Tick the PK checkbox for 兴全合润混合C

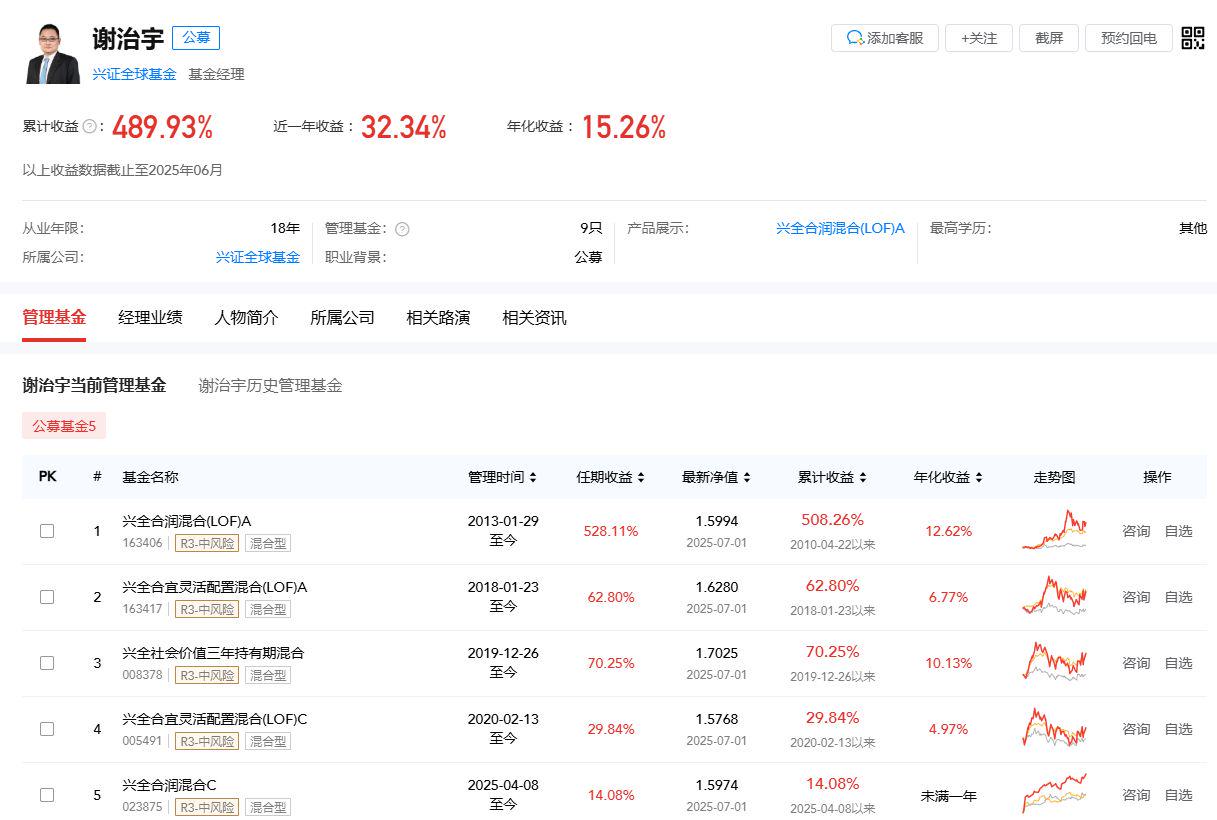[47, 795]
